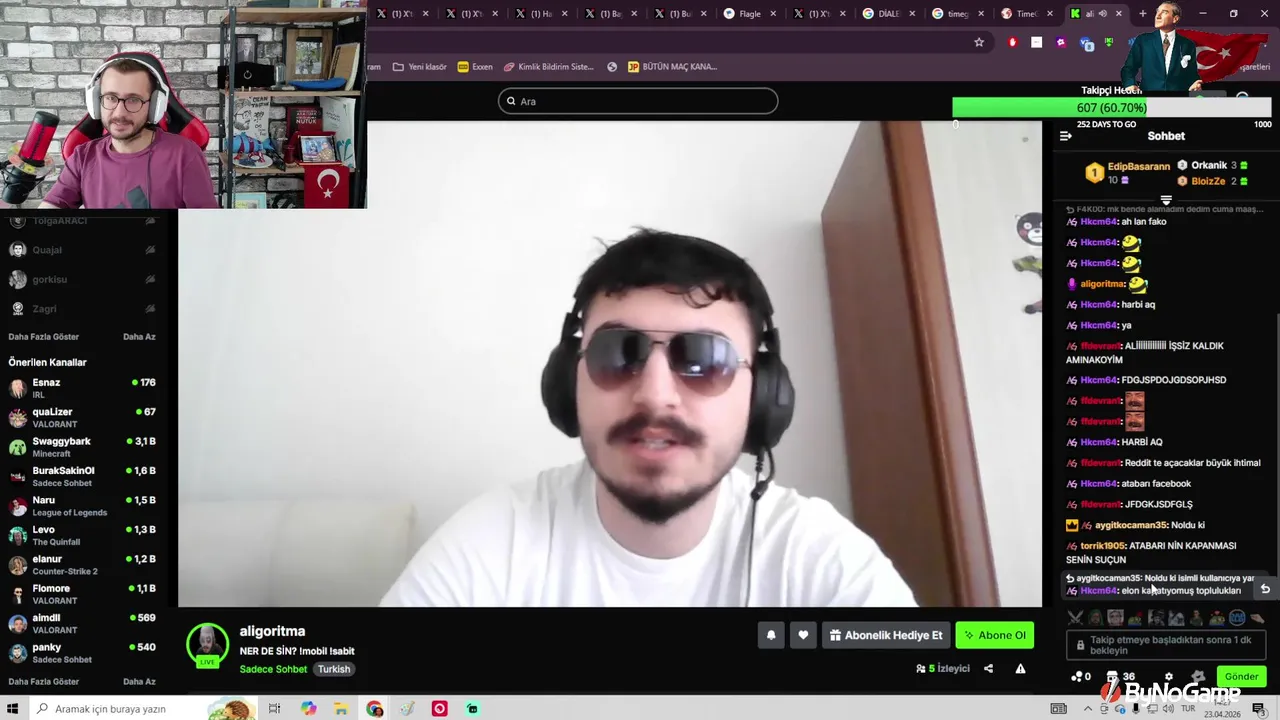This screenshot has width=1280, height=720.
Task: Collapse followed channels with upper Daha Az
Action: [139, 337]
